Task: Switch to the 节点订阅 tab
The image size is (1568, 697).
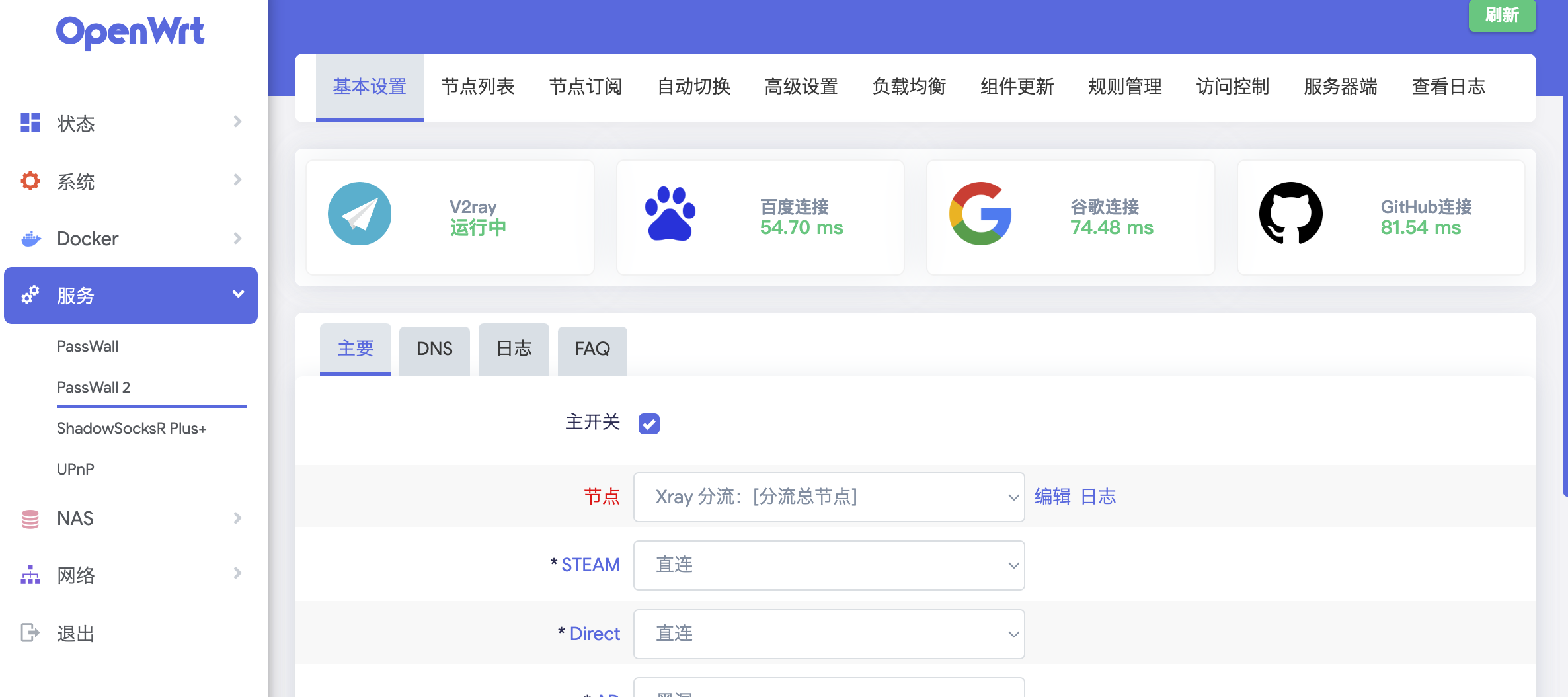Action: click(586, 87)
